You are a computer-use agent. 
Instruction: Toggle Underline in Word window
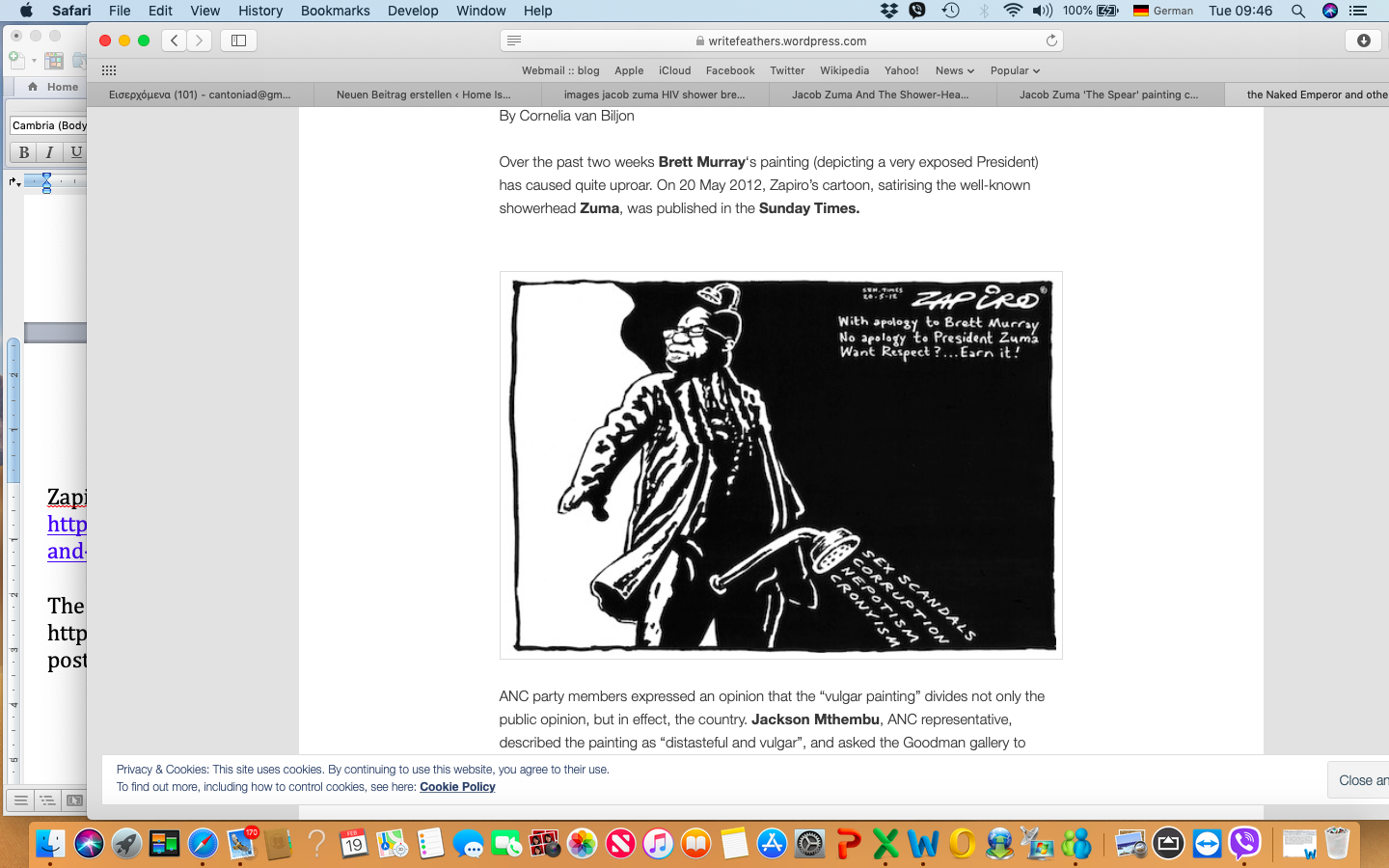75,152
